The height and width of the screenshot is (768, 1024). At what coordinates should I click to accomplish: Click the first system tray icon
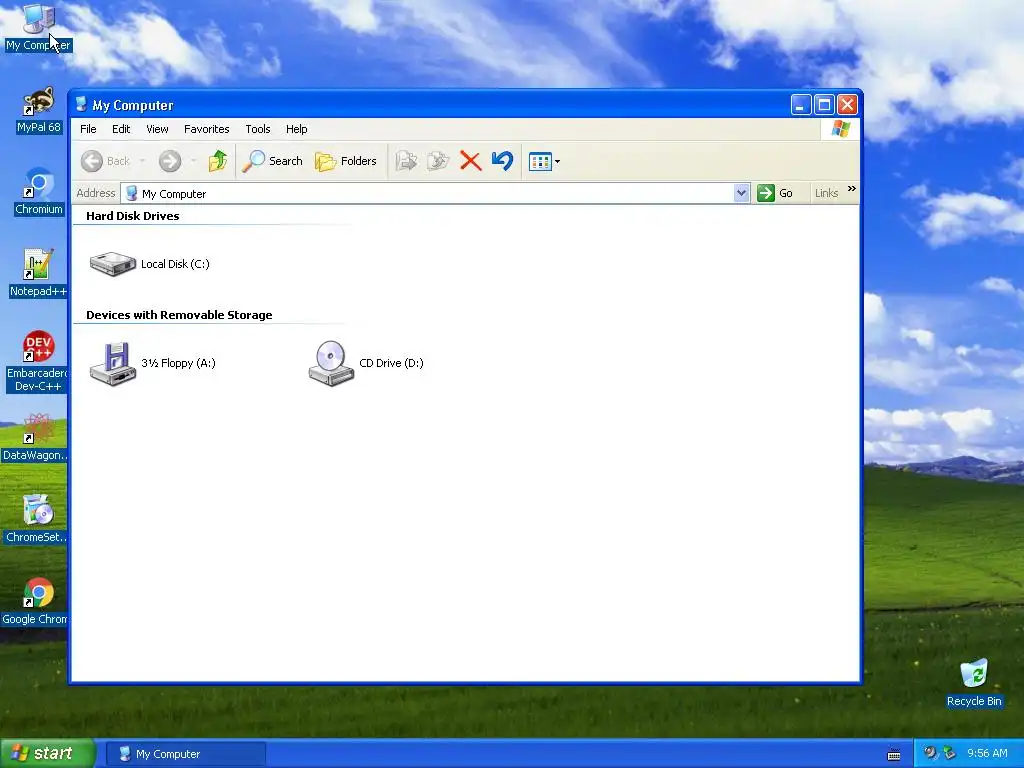930,753
